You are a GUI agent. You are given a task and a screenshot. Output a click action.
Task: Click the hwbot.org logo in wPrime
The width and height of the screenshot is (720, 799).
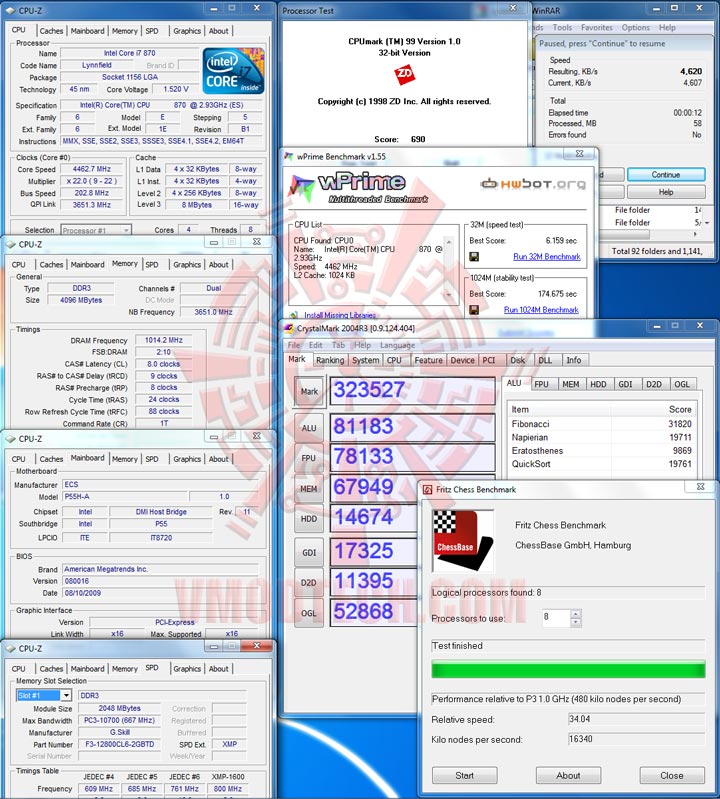(x=532, y=183)
